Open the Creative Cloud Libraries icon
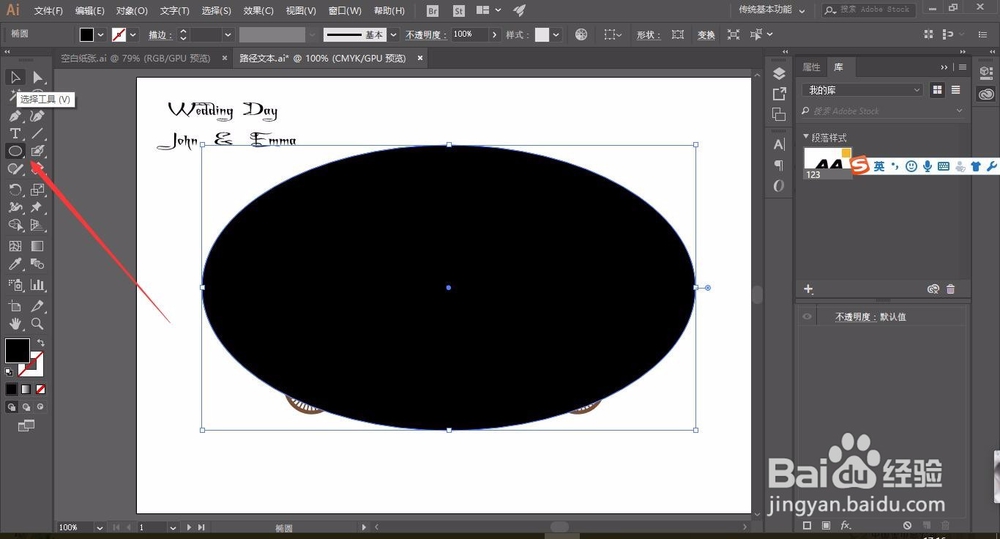Viewport: 1000px width, 539px height. 987,94
